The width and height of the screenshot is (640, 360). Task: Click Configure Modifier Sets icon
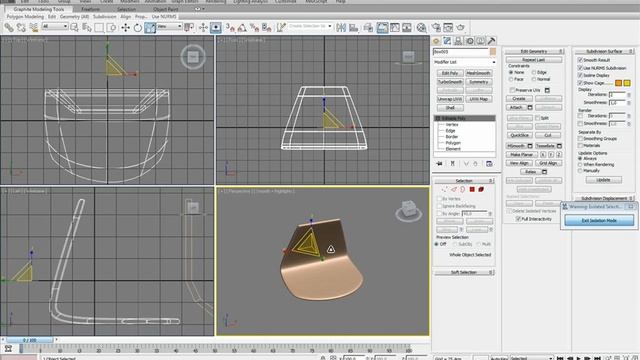point(489,164)
